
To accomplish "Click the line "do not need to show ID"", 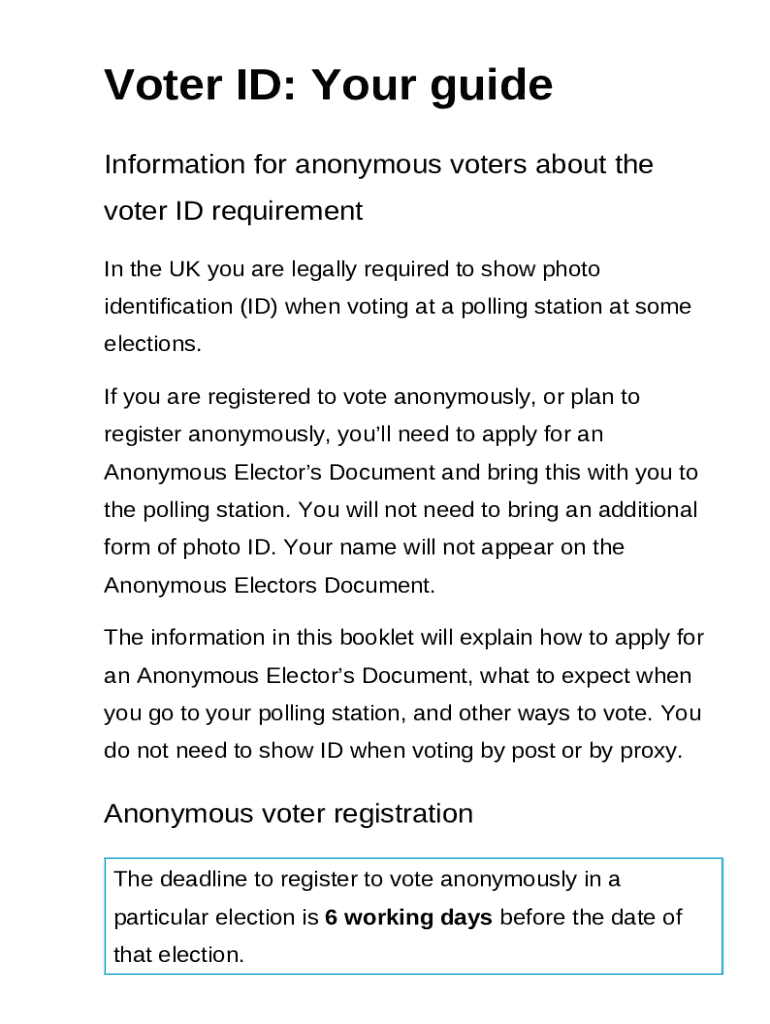I will coord(393,751).
